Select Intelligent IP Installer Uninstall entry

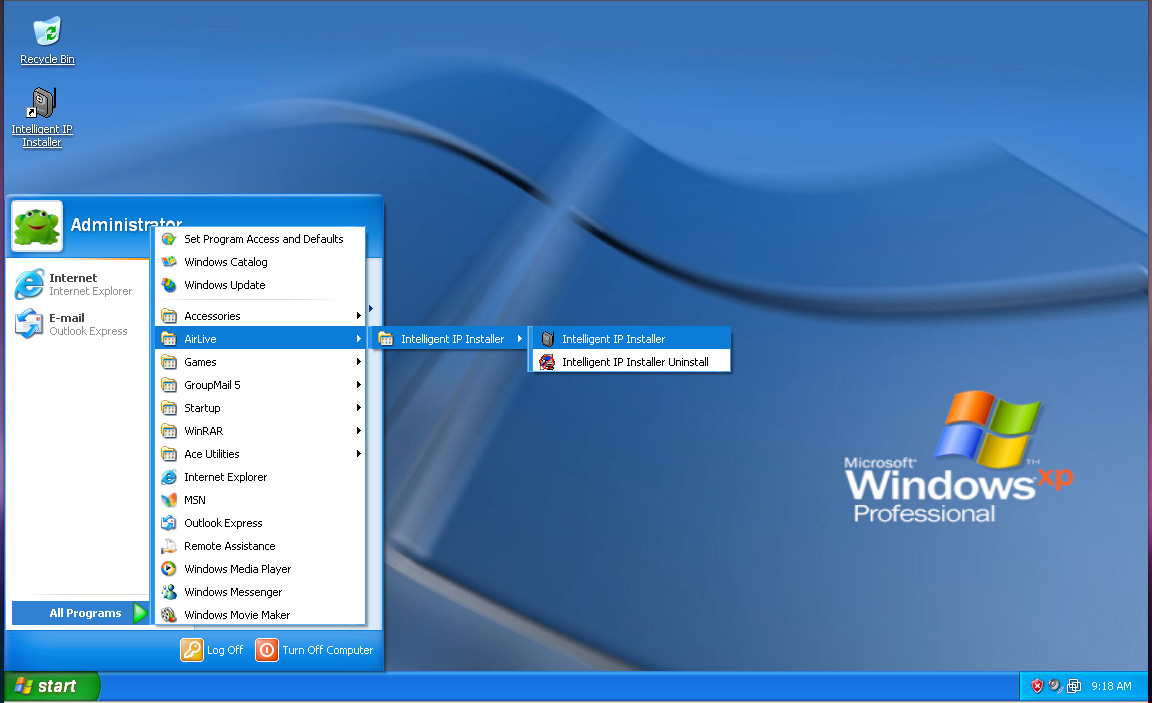[634, 362]
